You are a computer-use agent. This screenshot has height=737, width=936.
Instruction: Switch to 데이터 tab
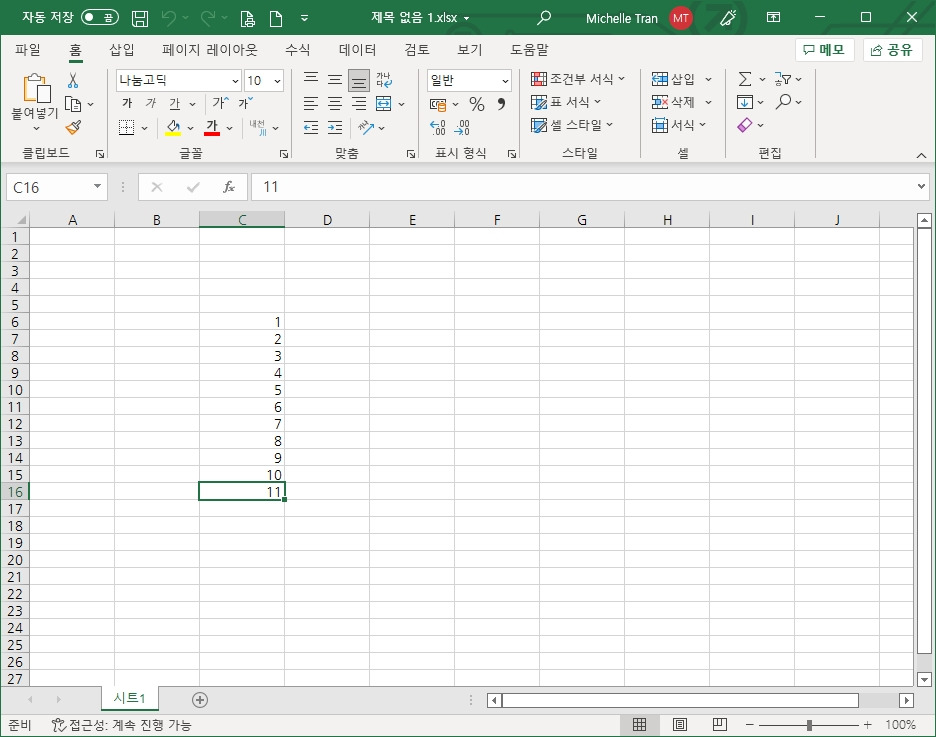357,50
